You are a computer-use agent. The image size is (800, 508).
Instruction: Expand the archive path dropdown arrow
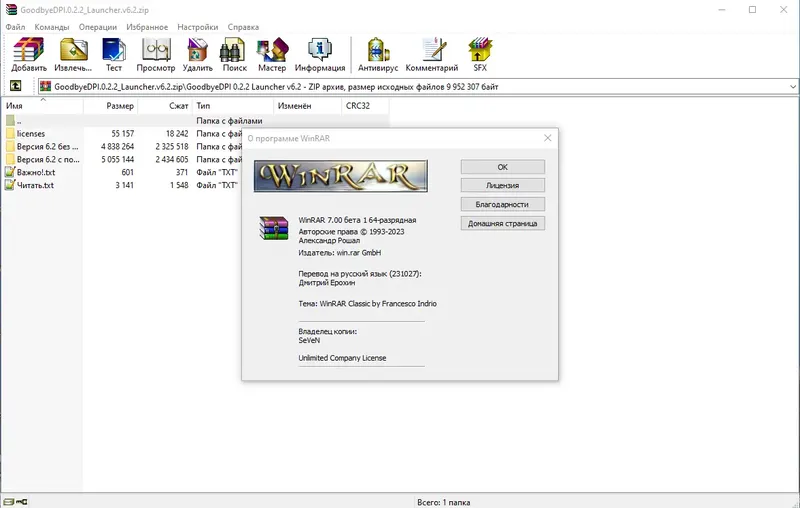tap(793, 87)
